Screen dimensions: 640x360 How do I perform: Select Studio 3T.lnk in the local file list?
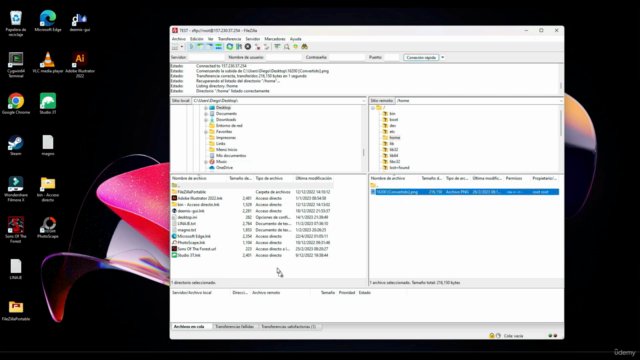[x=189, y=255]
